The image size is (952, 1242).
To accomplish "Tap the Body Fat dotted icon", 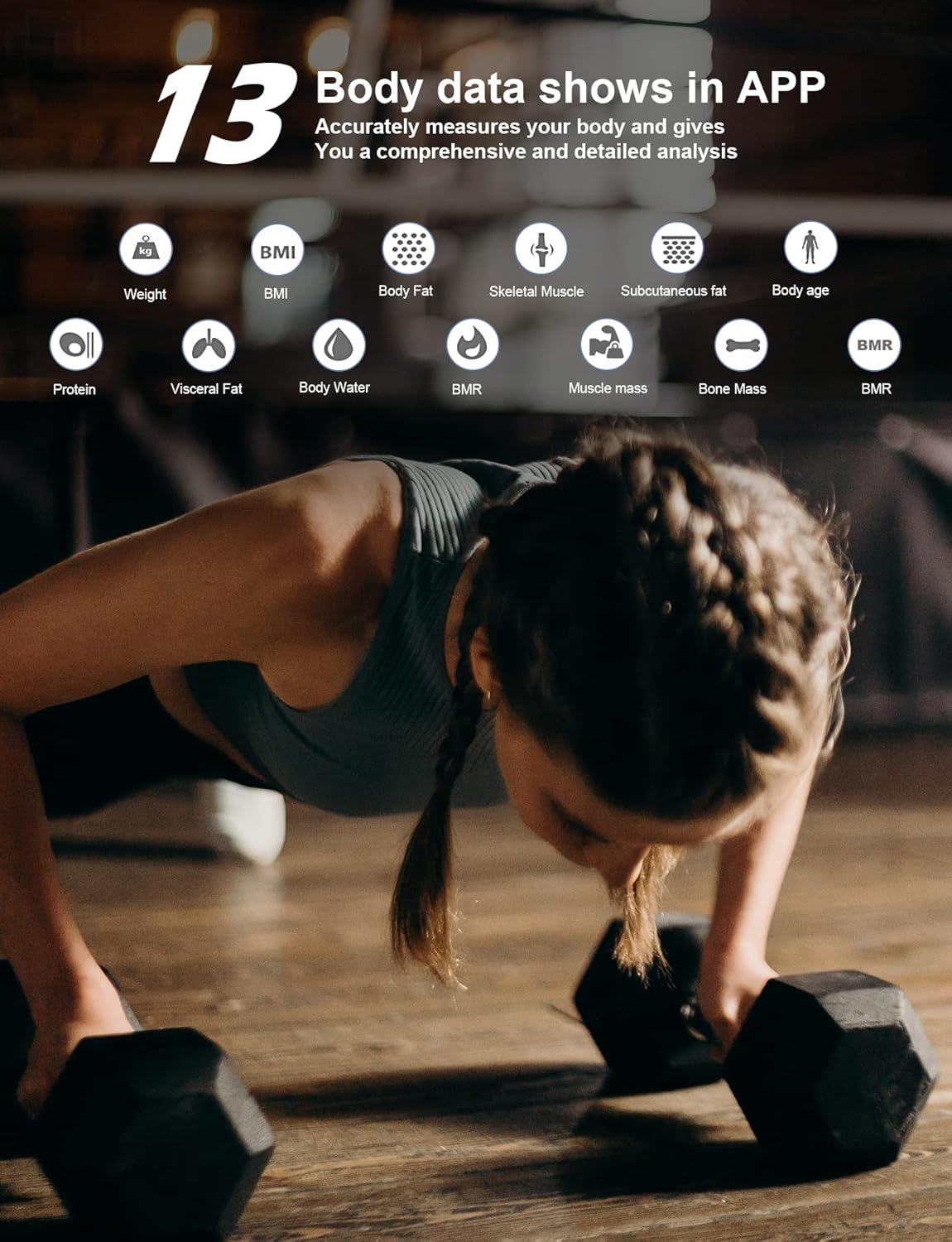I will click(x=408, y=248).
